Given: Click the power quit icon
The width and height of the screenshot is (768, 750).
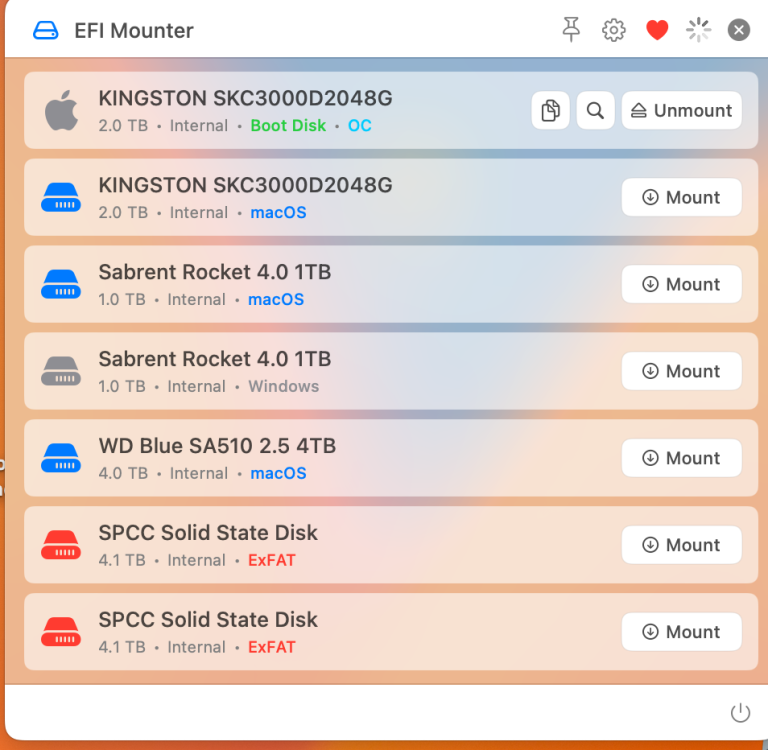Looking at the screenshot, I should 740,713.
